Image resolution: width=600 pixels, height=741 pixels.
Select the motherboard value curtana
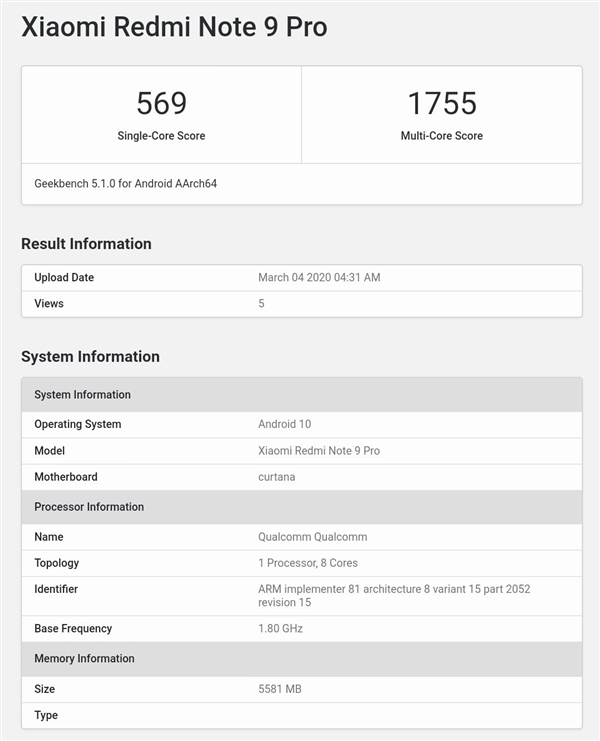point(277,477)
